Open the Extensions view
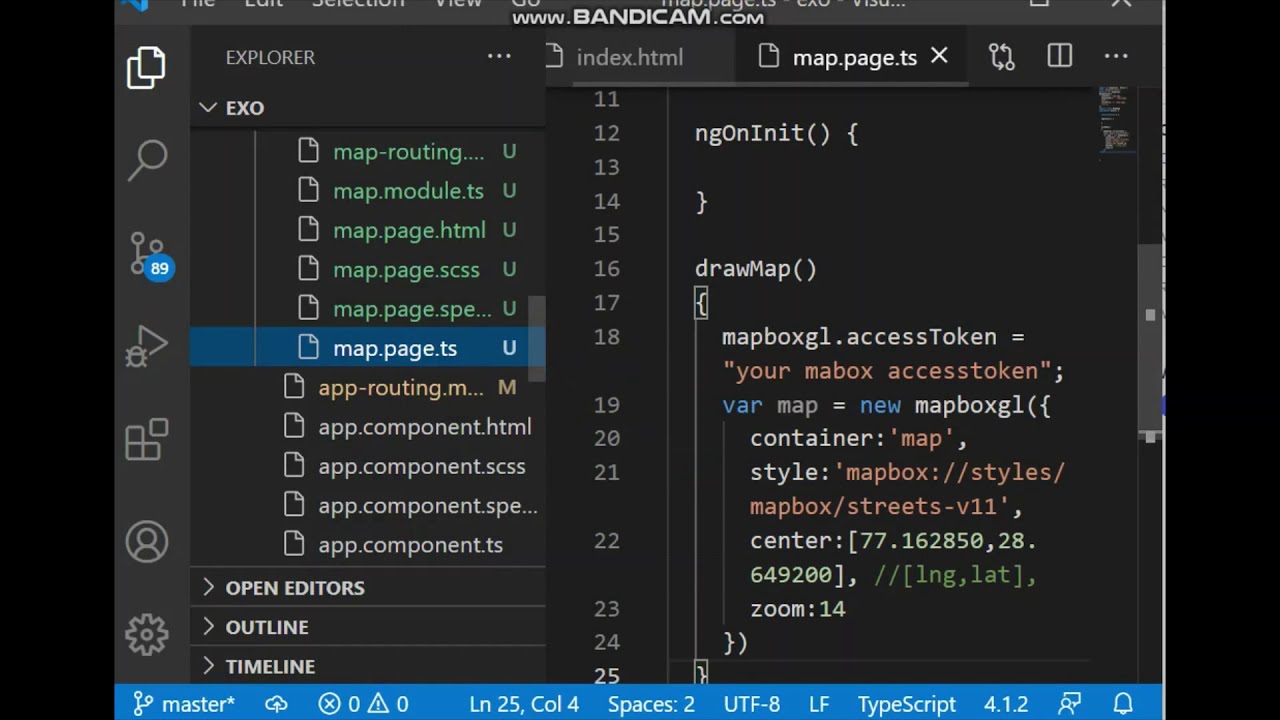Image resolution: width=1280 pixels, height=720 pixels. 147,439
